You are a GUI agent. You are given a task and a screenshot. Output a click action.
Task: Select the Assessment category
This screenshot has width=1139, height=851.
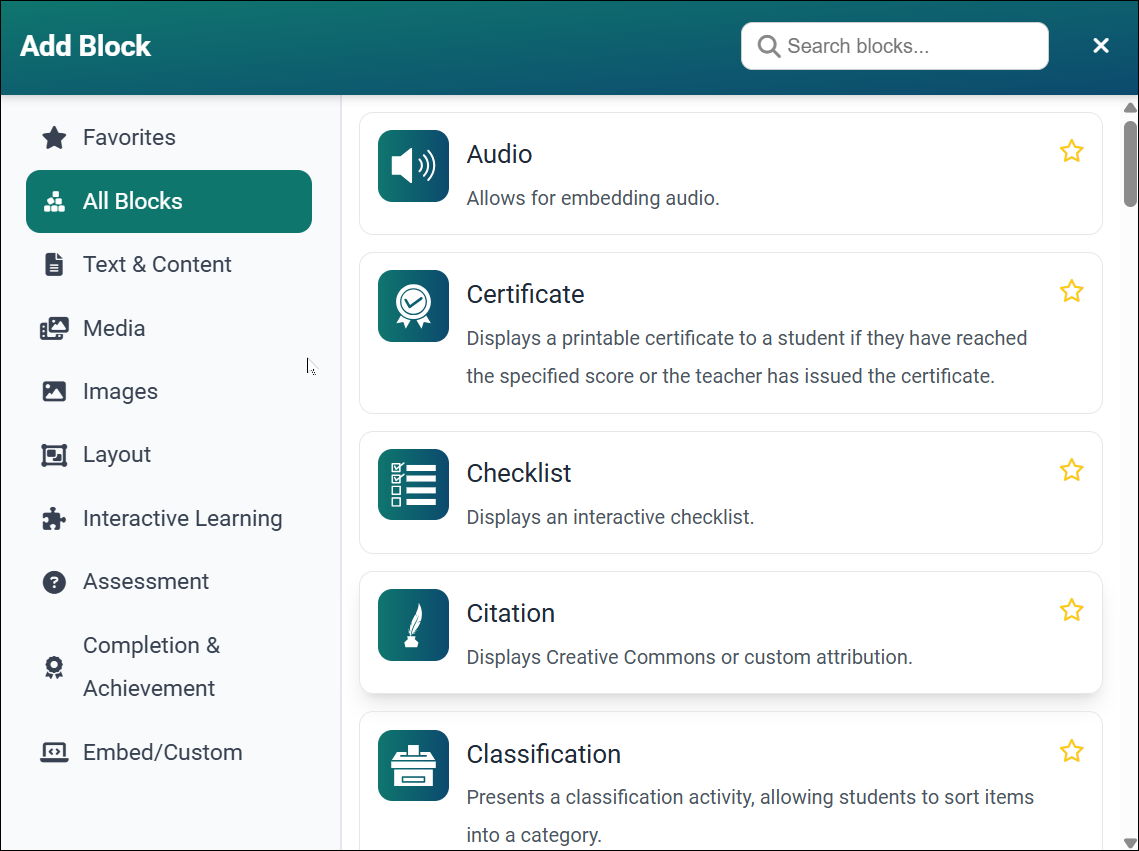point(169,582)
